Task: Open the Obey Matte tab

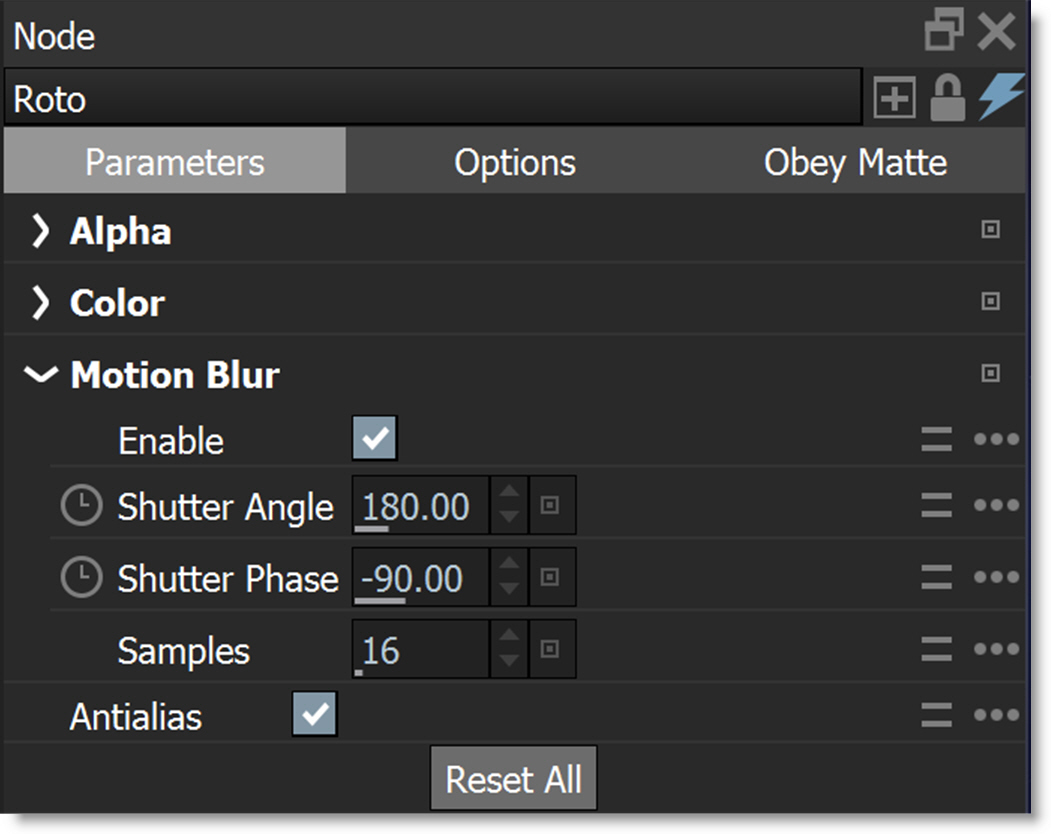Action: 855,162
